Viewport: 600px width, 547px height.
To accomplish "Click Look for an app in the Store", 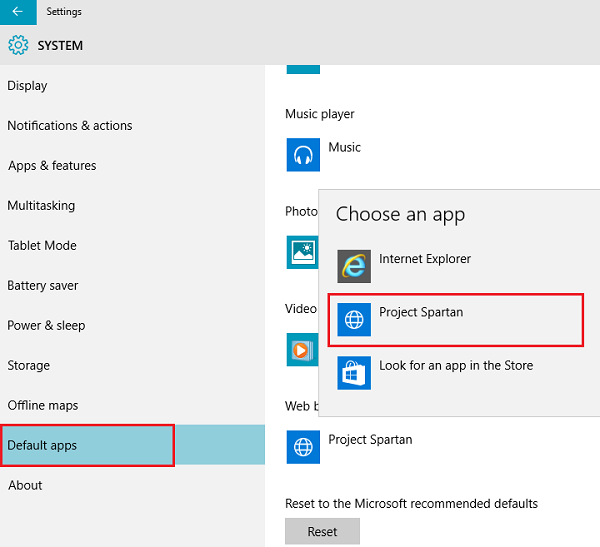I will [x=456, y=366].
